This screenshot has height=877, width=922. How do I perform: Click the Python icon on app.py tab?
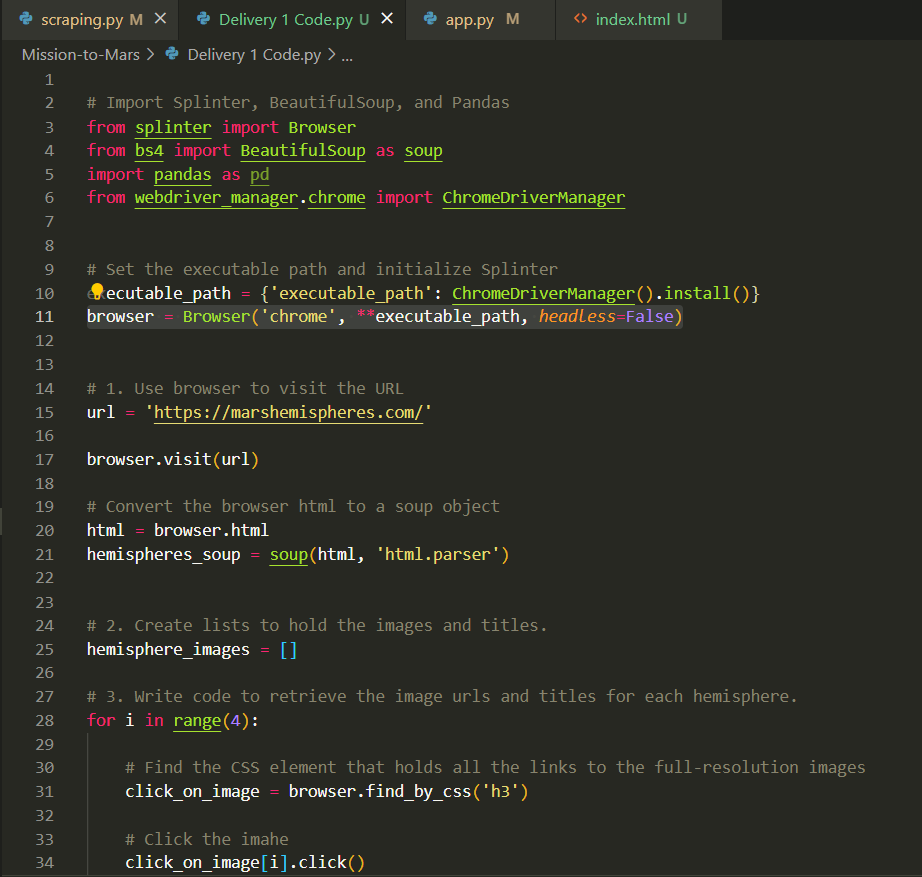pyautogui.click(x=430, y=19)
